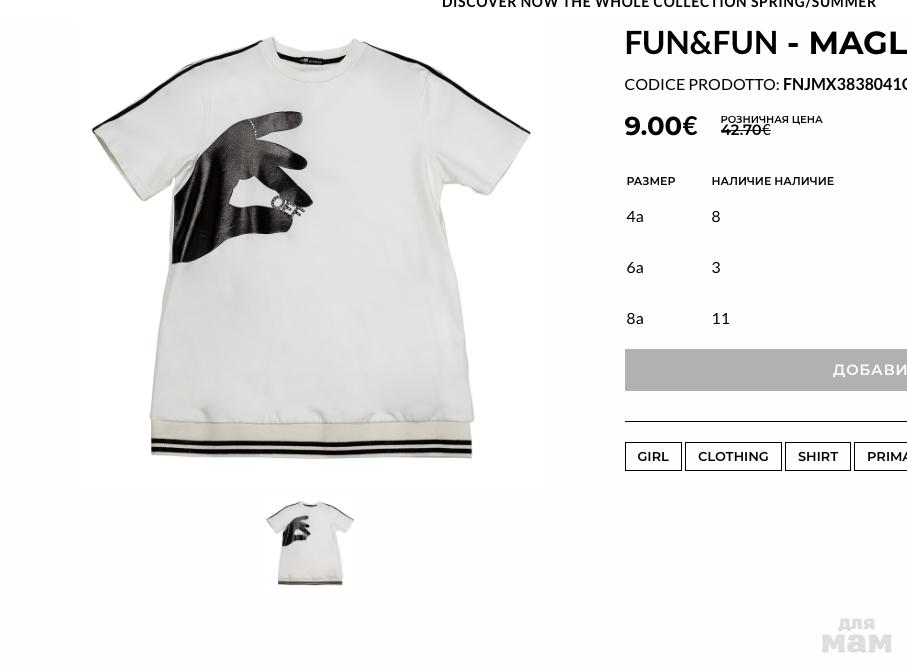Click the РАЗМЕР column header
Screen dimensions: 907x667
tap(651, 181)
